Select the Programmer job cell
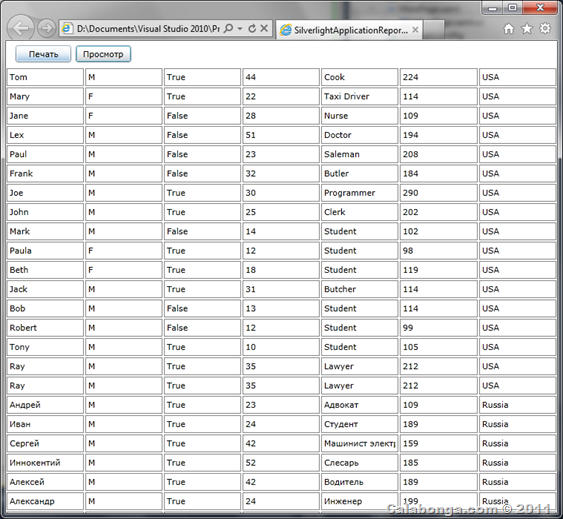563x519 pixels. [x=359, y=193]
